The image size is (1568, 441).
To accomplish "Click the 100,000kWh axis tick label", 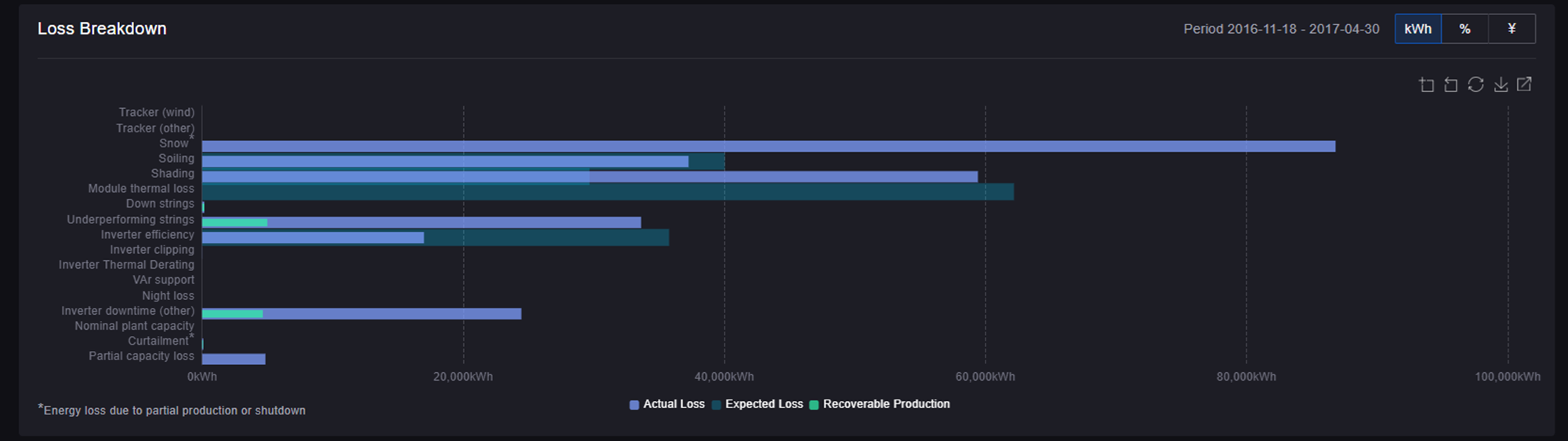I will click(1508, 377).
